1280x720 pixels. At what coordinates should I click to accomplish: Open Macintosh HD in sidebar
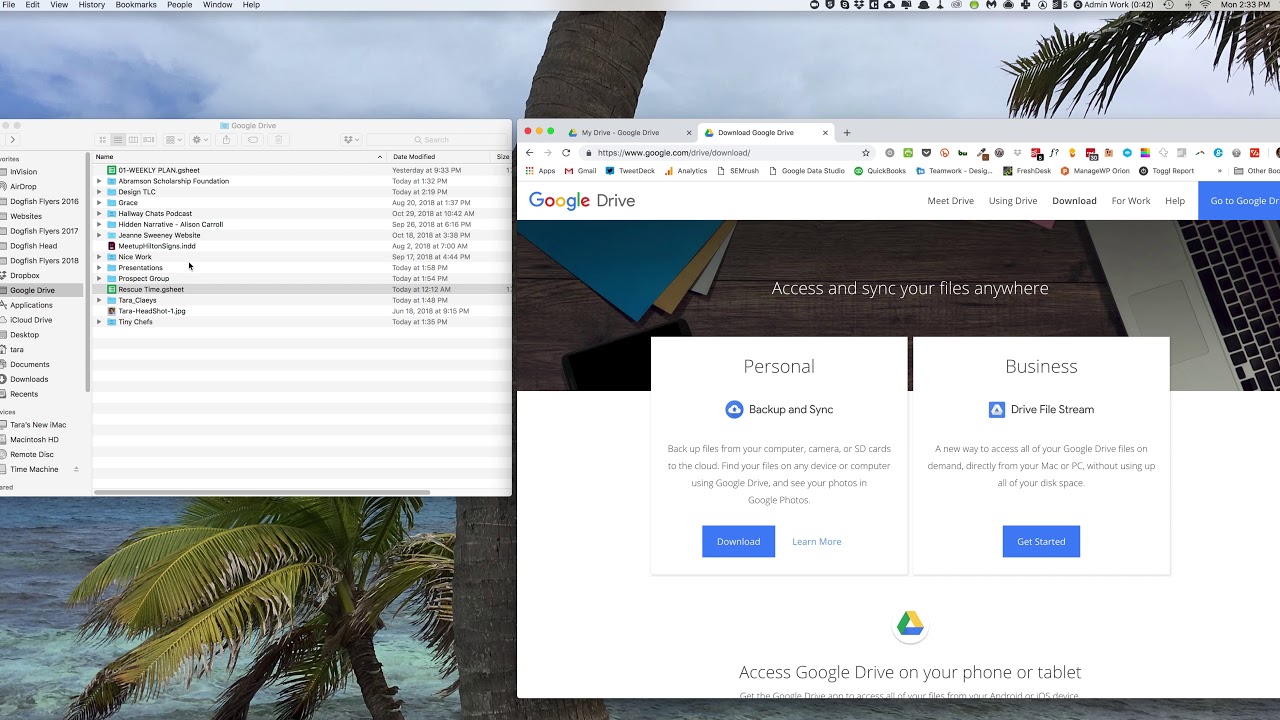(x=34, y=439)
